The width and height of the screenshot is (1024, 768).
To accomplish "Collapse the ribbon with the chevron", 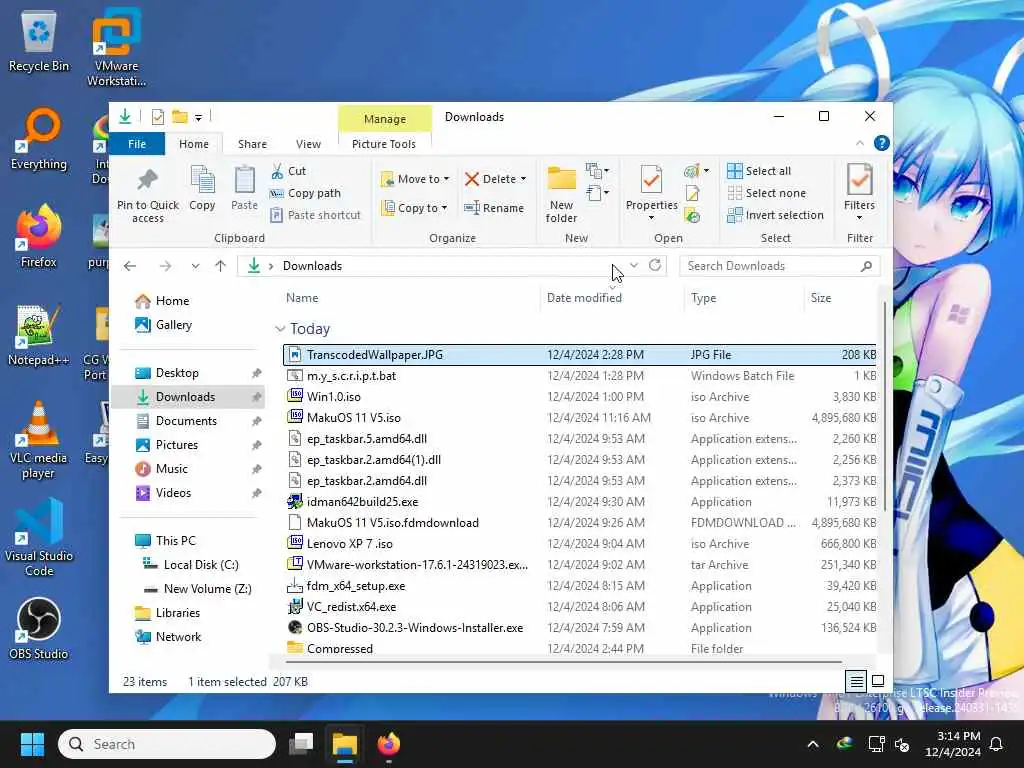I will pos(859,143).
